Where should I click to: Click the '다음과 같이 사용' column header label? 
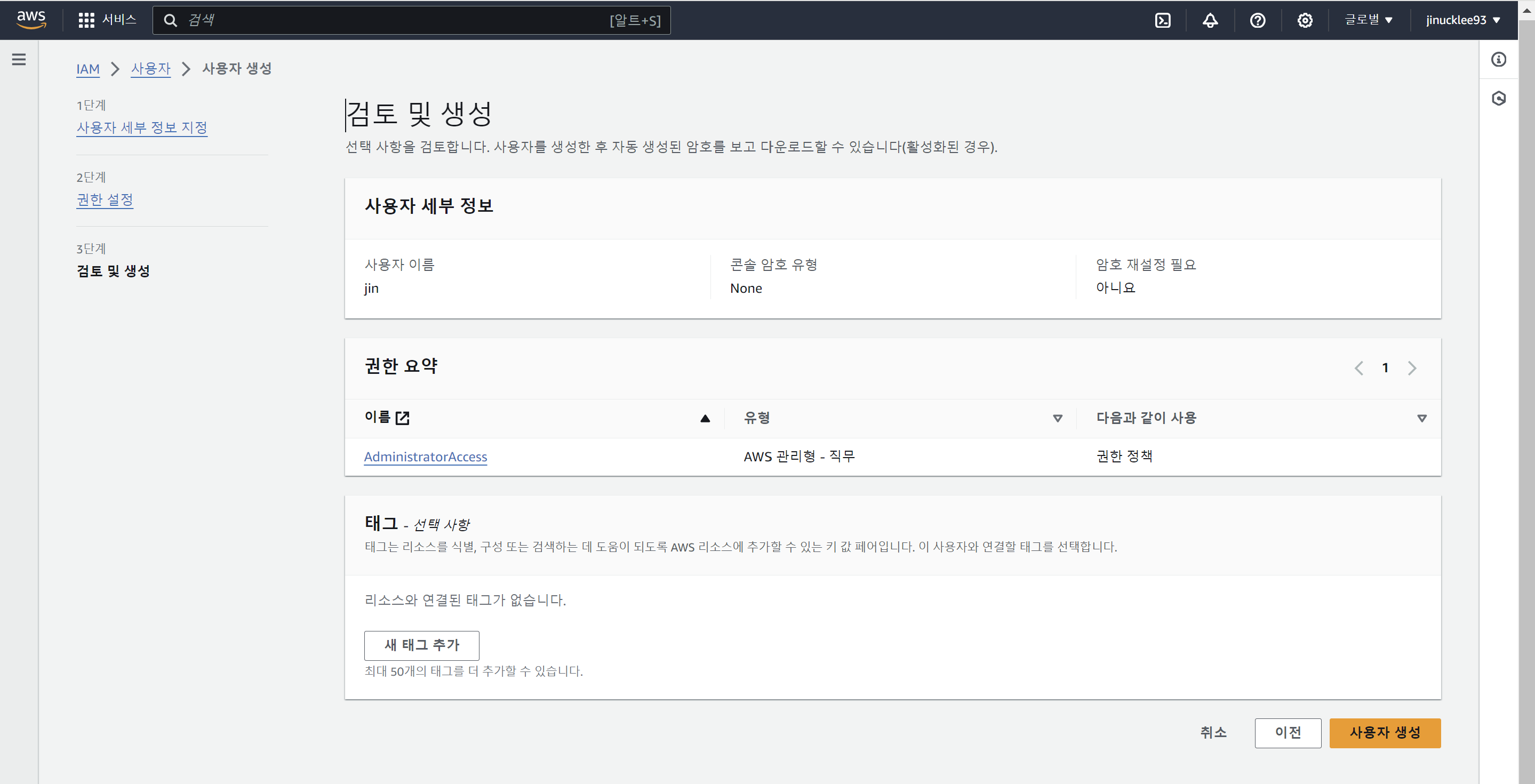tap(1146, 418)
